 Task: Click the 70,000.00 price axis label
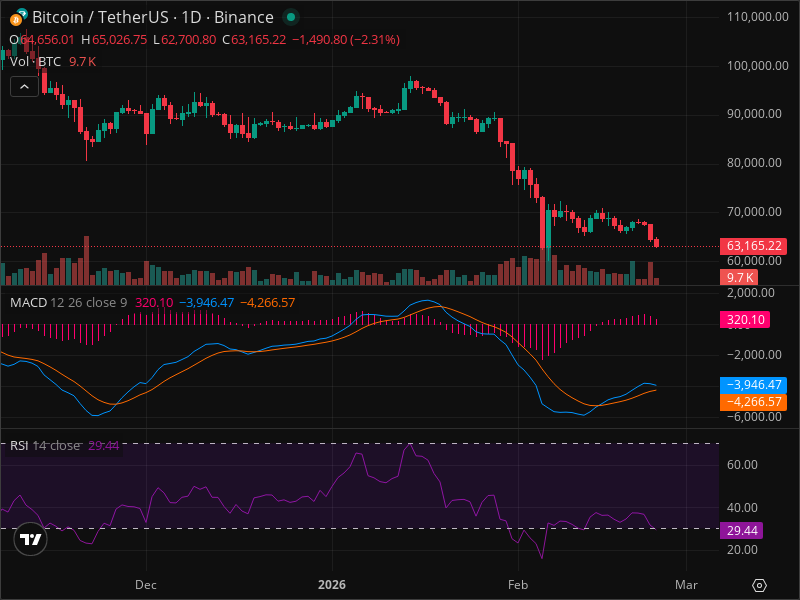click(754, 212)
